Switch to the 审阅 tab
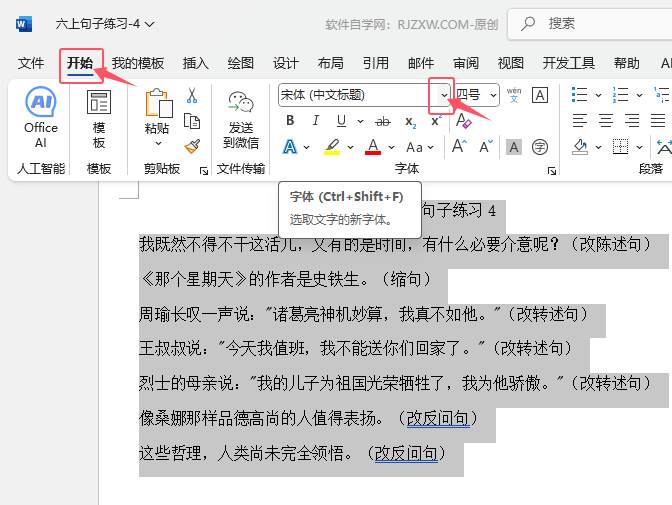The image size is (672, 505). [466, 63]
